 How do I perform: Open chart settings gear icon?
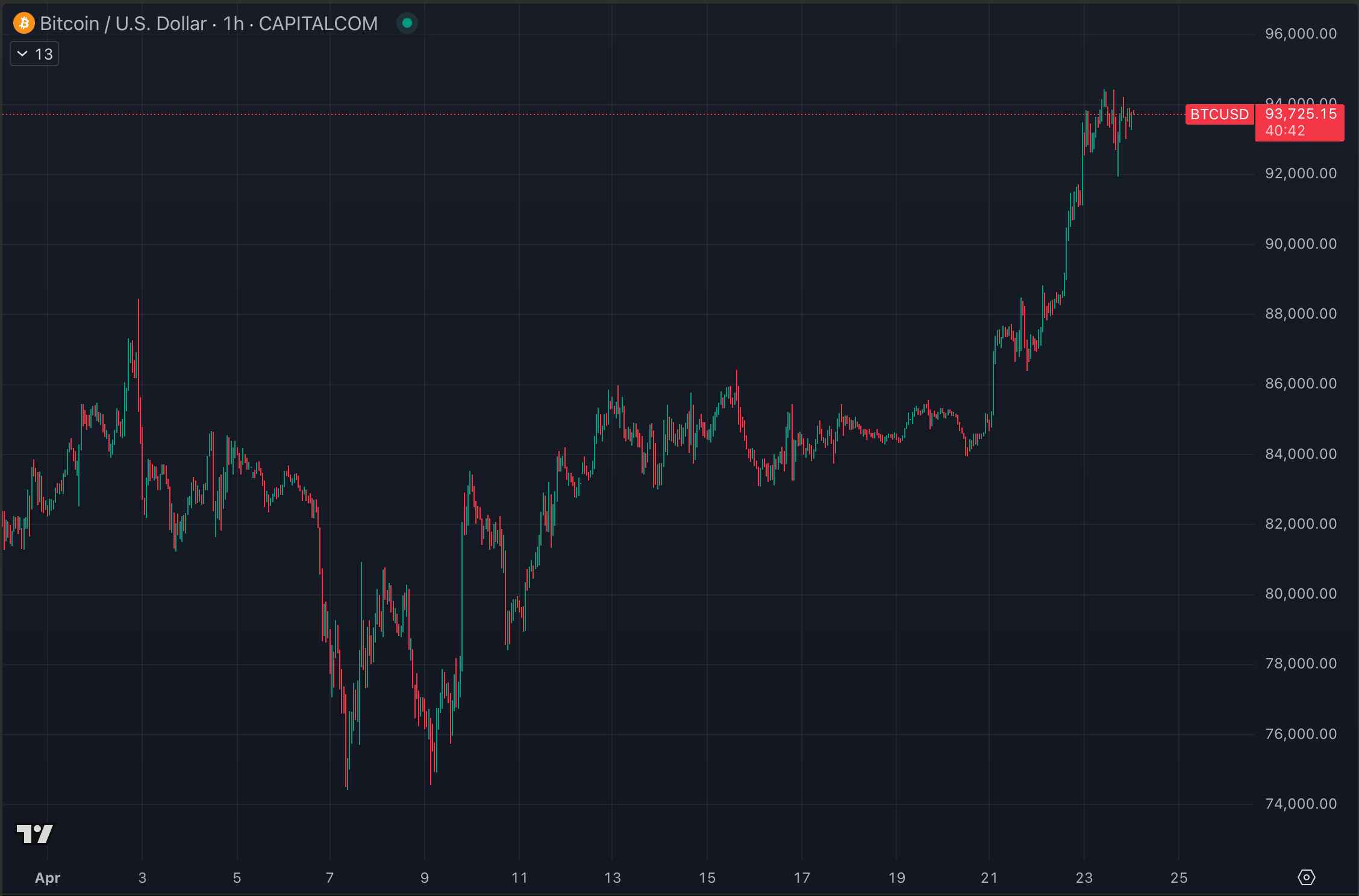coord(1306,877)
